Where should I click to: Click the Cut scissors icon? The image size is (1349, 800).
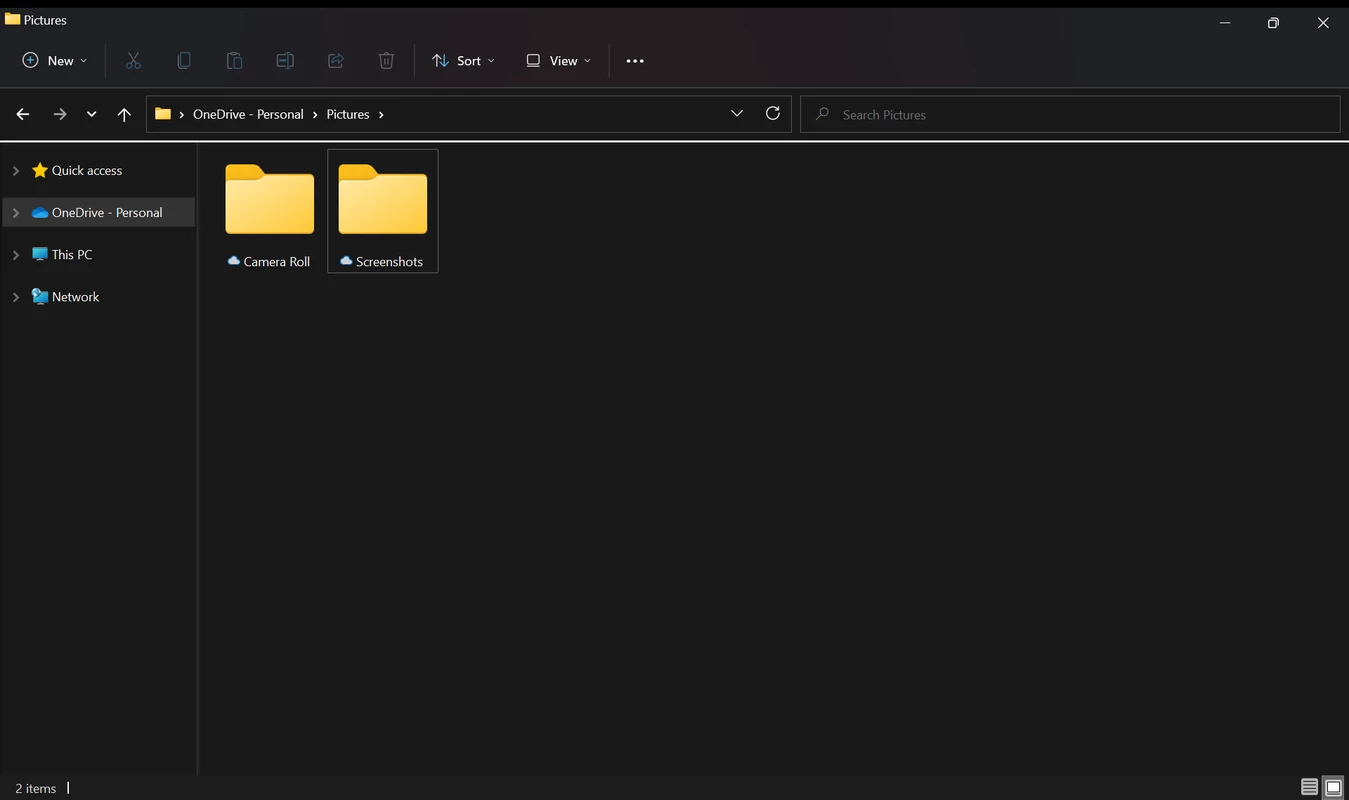point(133,61)
